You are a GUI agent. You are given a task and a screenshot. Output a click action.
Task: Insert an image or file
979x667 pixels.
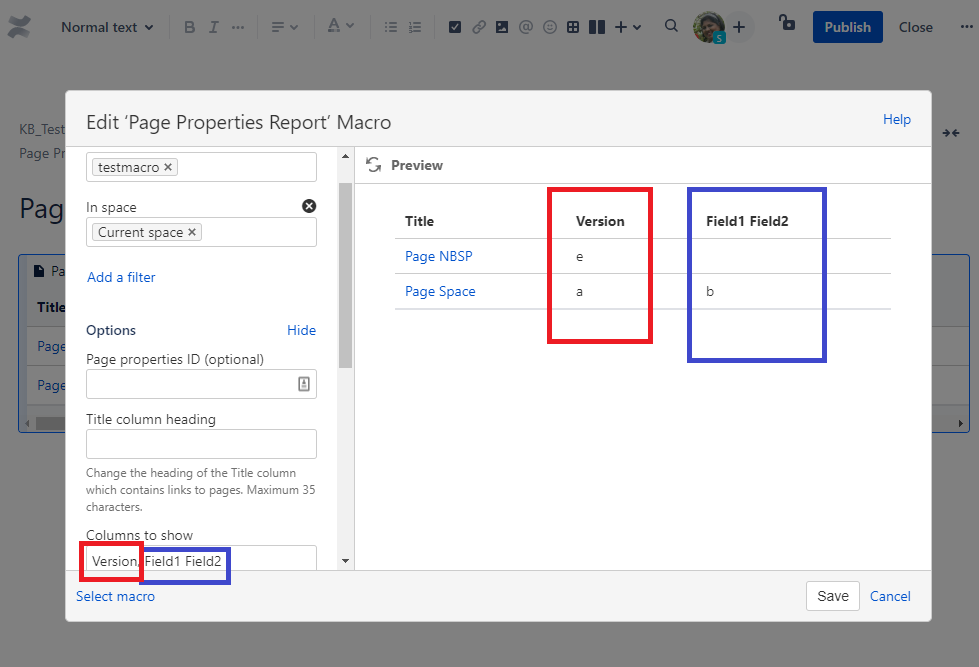pyautogui.click(x=502, y=27)
